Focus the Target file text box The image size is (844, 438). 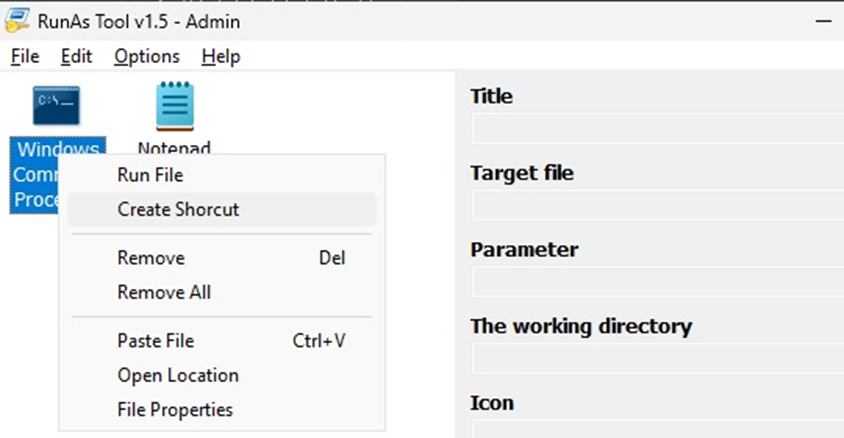[x=658, y=204]
